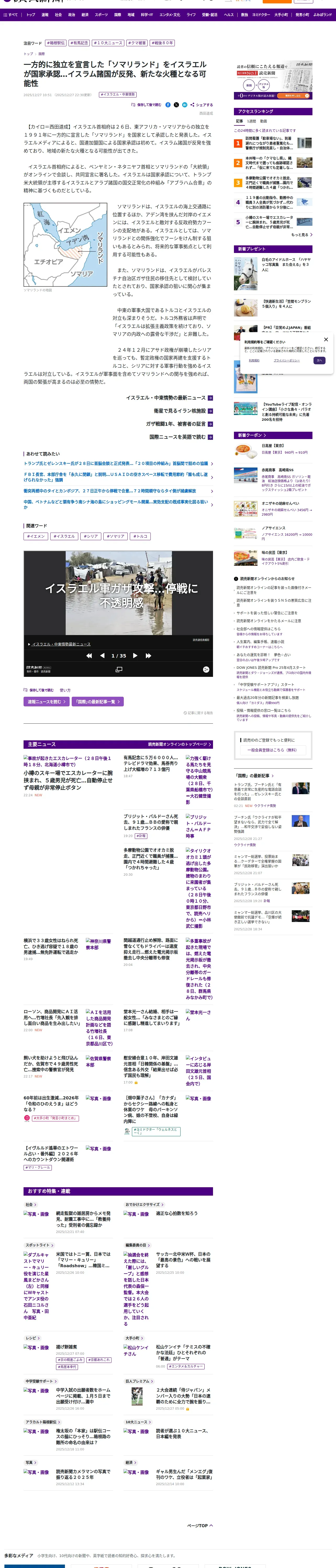Viewport: 336px width, 1568px height.
Task: Click the #イエメン related word tag
Action: pyautogui.click(x=36, y=536)
